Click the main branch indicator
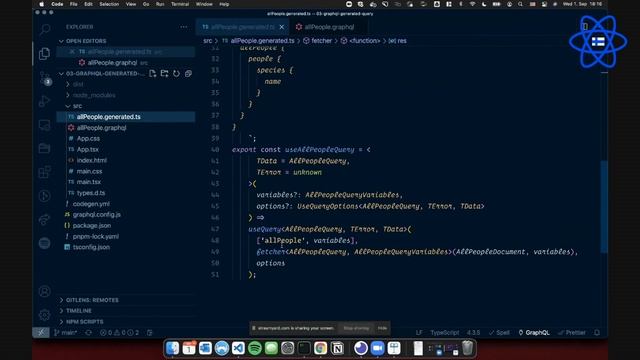Image resolution: width=640 pixels, height=360 pixels. [65, 333]
